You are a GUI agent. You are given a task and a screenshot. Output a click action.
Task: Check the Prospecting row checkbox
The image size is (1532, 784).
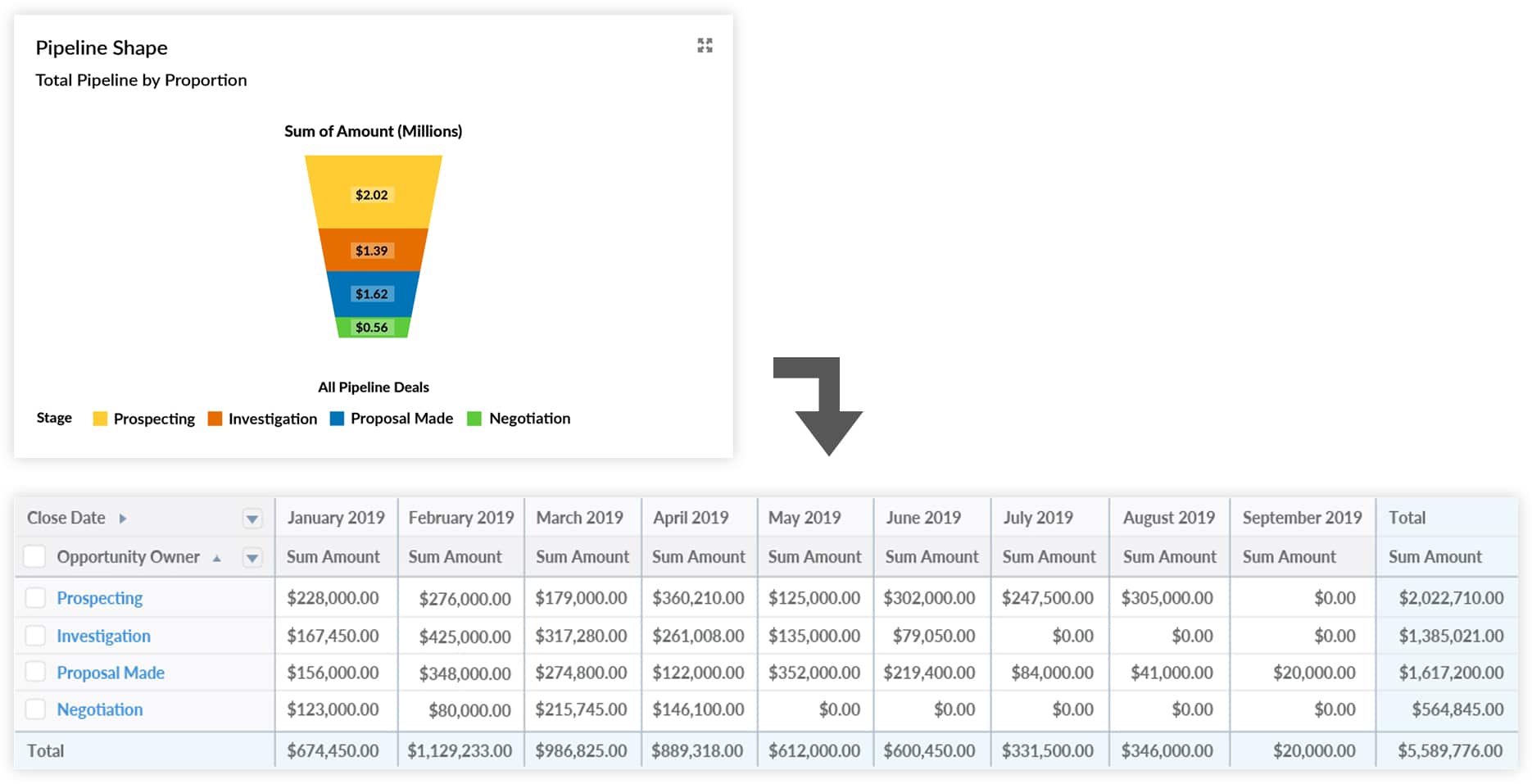click(x=35, y=598)
